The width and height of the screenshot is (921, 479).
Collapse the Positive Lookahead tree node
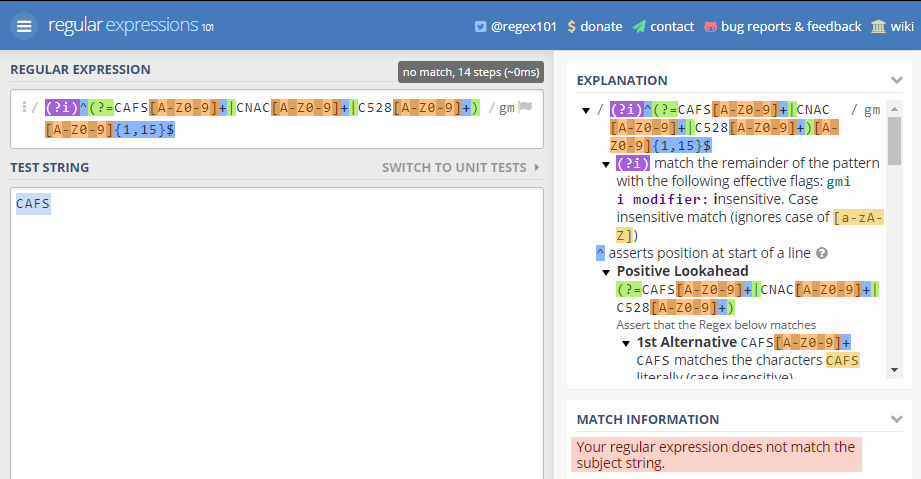coord(606,272)
